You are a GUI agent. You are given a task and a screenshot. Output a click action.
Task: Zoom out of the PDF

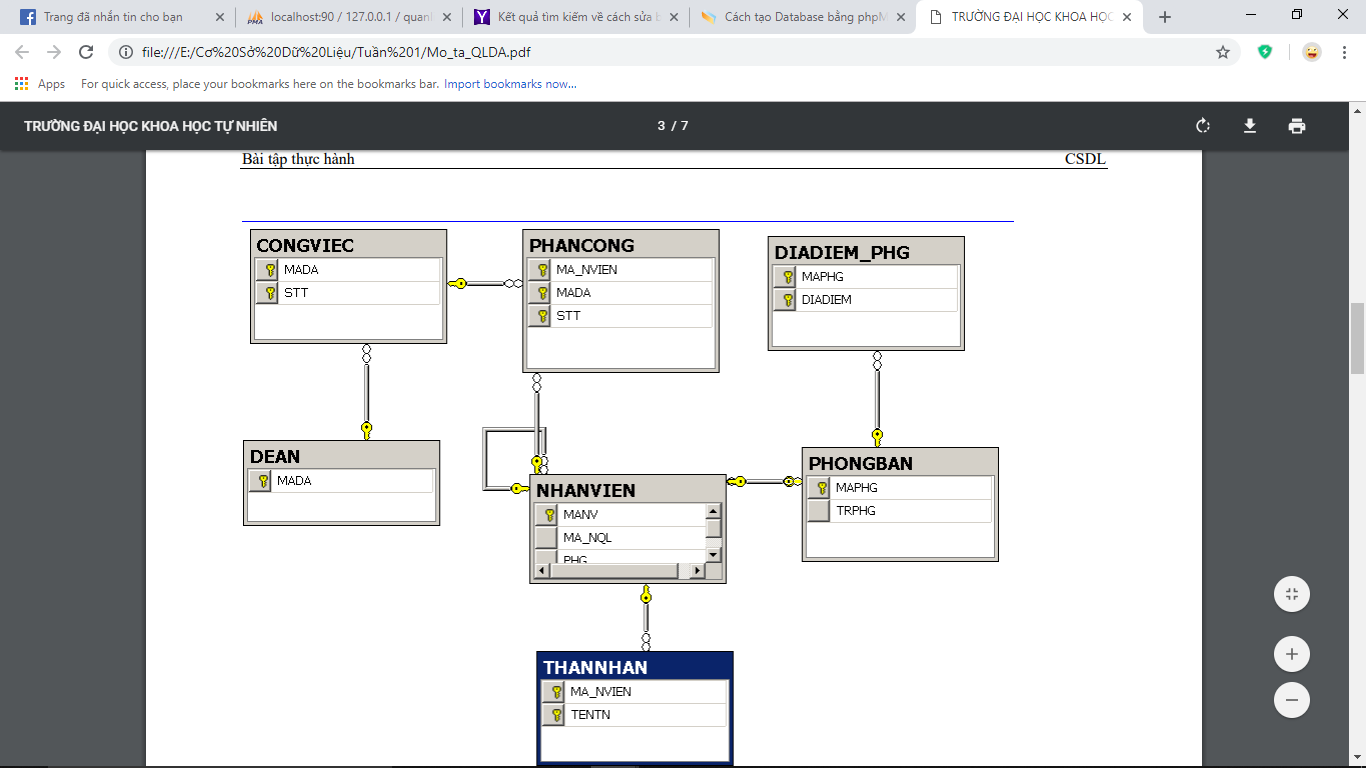coord(1291,700)
